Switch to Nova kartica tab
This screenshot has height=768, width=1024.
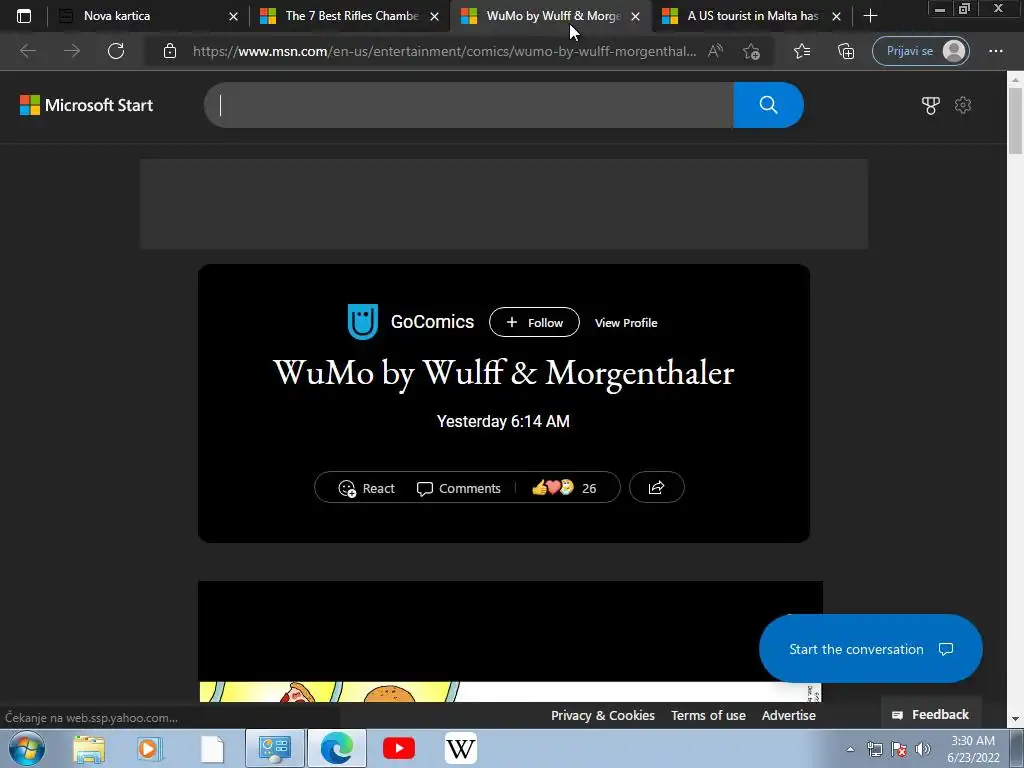tap(147, 16)
